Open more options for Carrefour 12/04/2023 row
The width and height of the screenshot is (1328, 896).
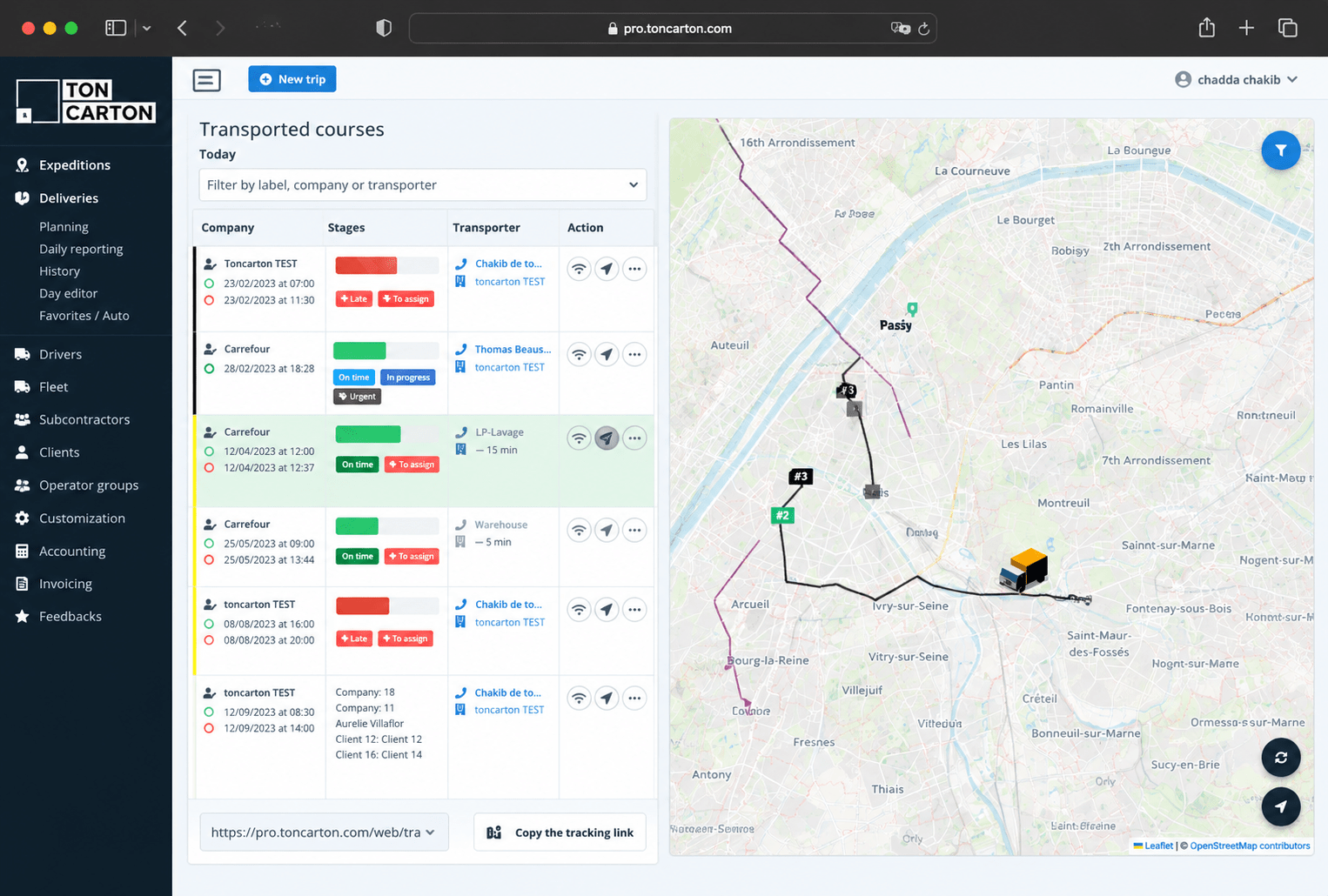point(634,438)
